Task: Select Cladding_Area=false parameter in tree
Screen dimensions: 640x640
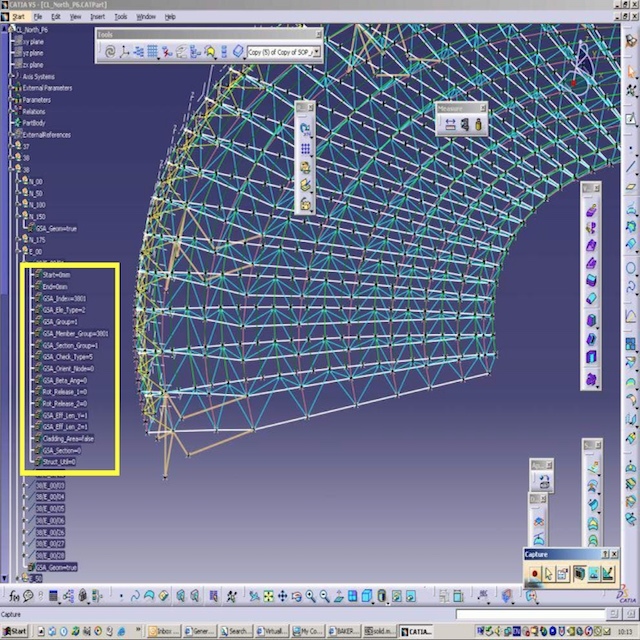Action: (68, 438)
